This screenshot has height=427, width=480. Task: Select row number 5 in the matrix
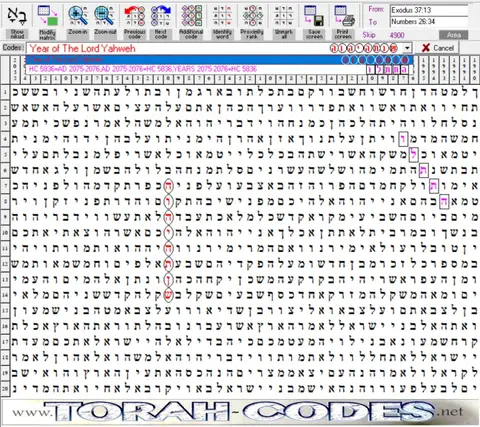5,155
